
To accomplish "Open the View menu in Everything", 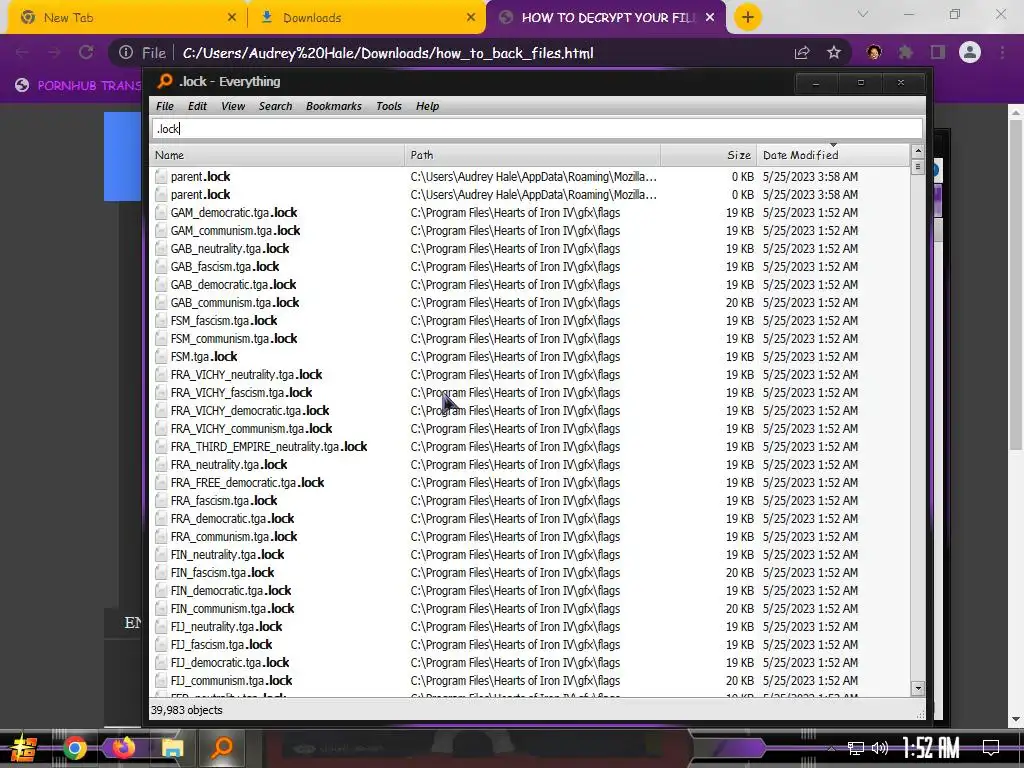I will click(x=232, y=106).
